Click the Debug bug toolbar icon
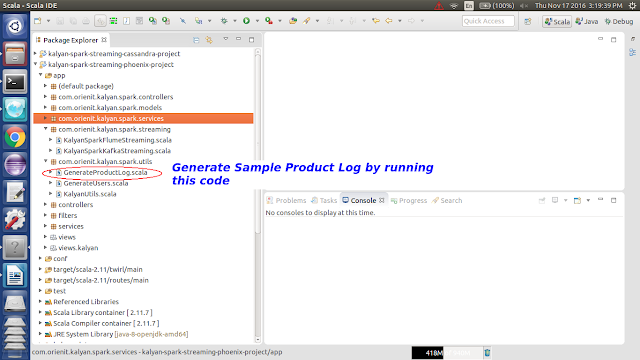The height and width of the screenshot is (360, 640). coord(224,21)
